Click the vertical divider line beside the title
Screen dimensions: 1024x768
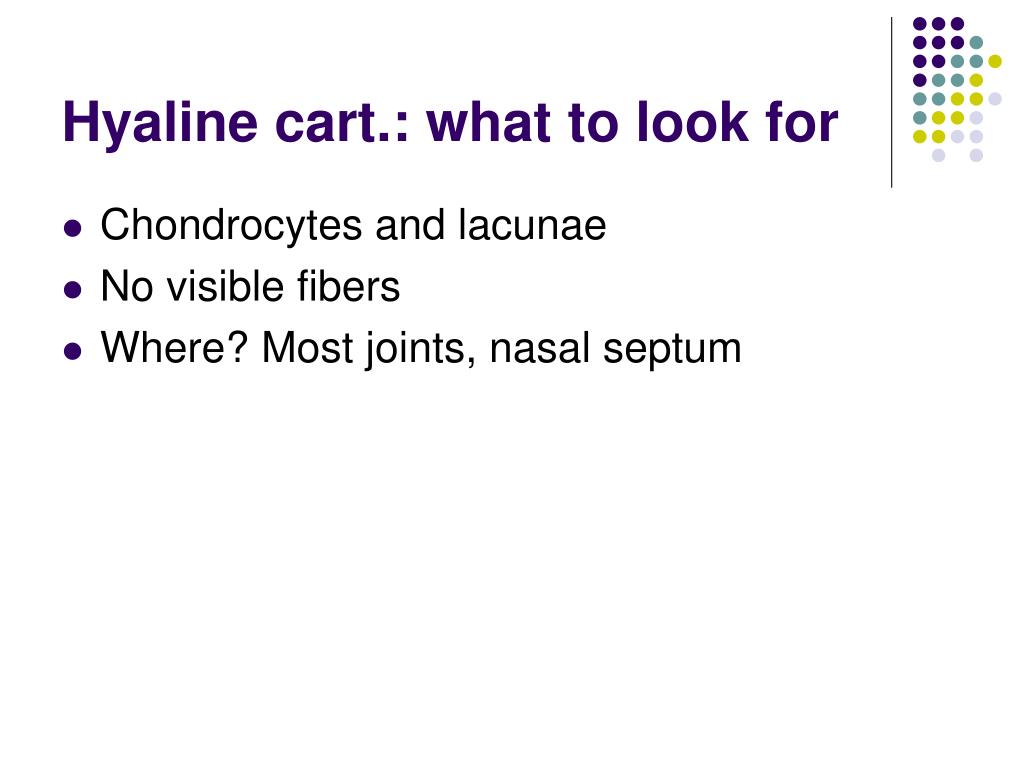[x=891, y=103]
